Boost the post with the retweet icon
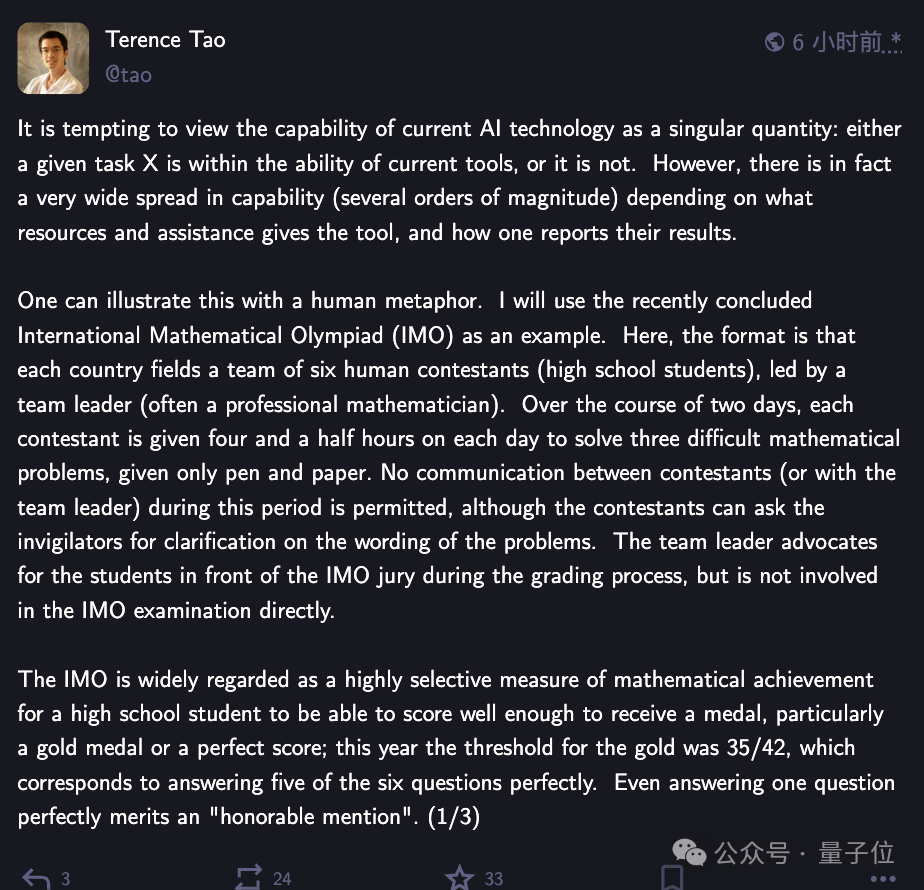Viewport: 924px width, 890px height. pos(248,878)
